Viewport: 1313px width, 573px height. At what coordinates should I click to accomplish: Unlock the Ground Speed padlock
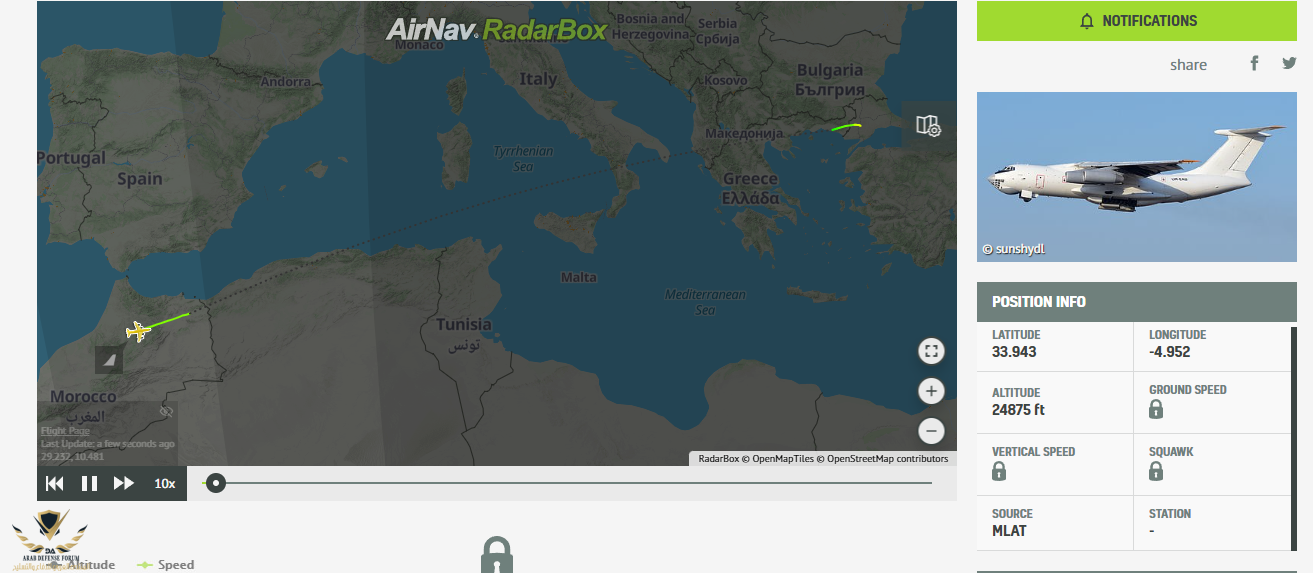[1156, 409]
